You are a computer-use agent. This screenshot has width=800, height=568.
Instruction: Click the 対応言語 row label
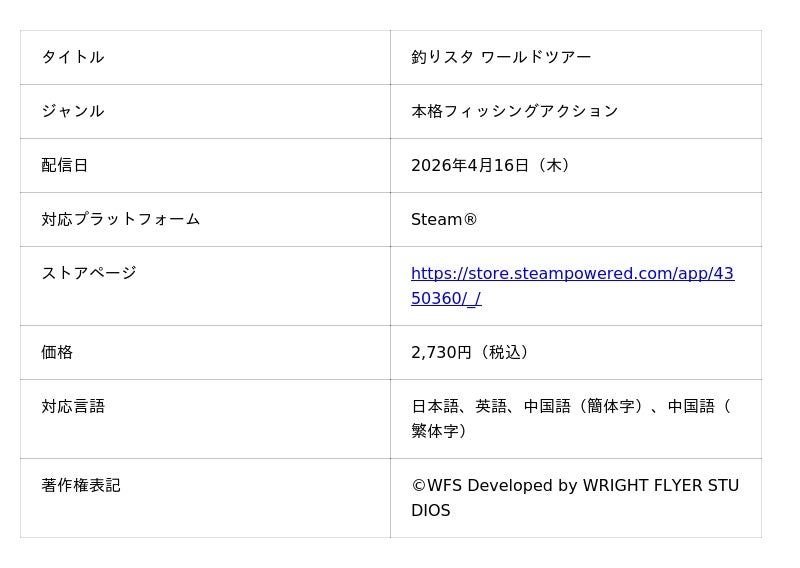[x=73, y=406]
